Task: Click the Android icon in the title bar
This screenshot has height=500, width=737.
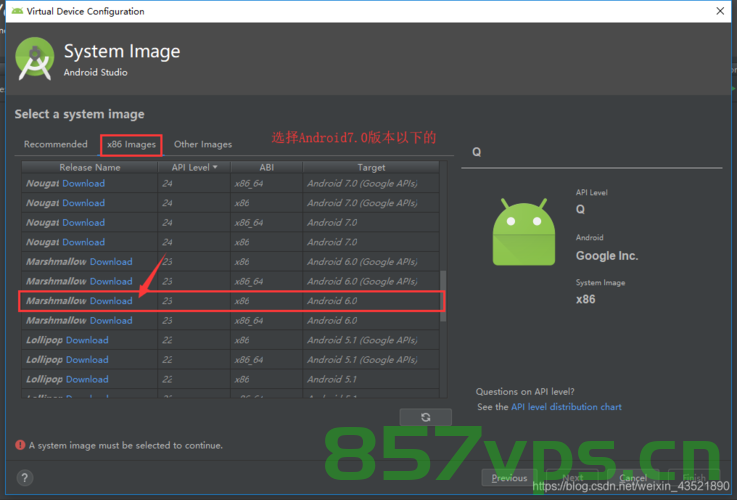Action: (17, 11)
